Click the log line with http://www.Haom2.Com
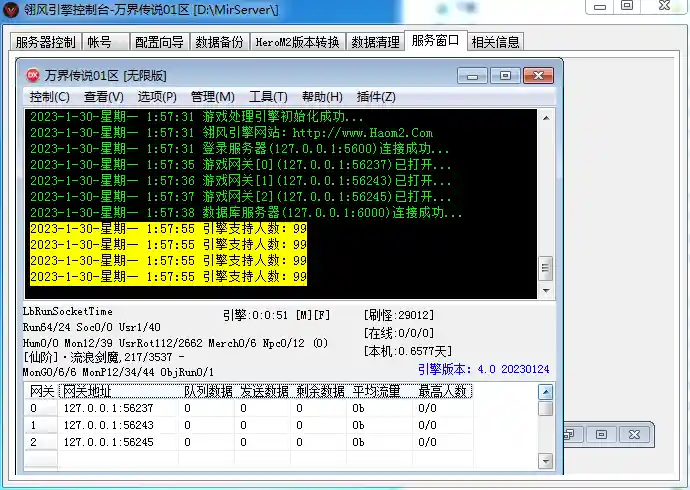 [x=231, y=133]
